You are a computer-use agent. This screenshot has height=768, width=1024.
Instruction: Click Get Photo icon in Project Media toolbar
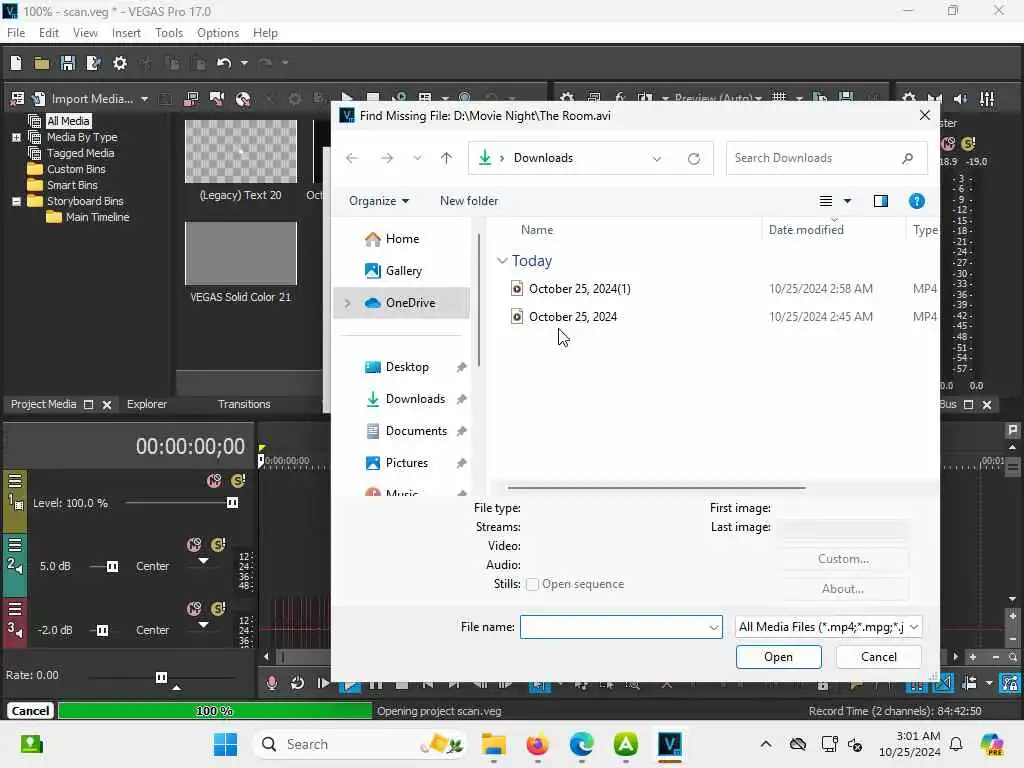[x=217, y=99]
